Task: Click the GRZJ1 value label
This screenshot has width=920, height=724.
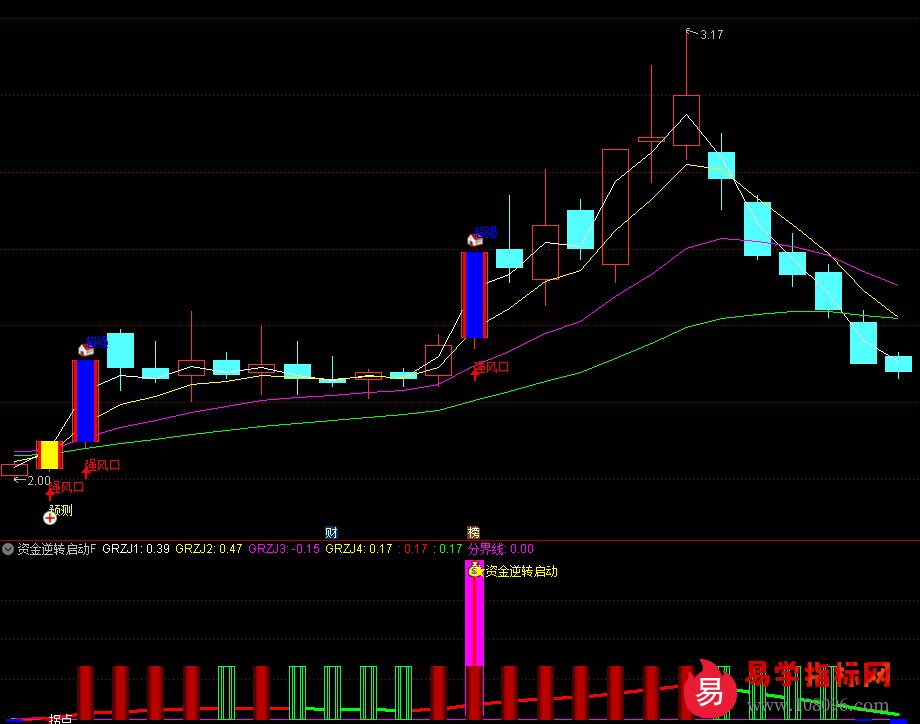Action: click(135, 548)
